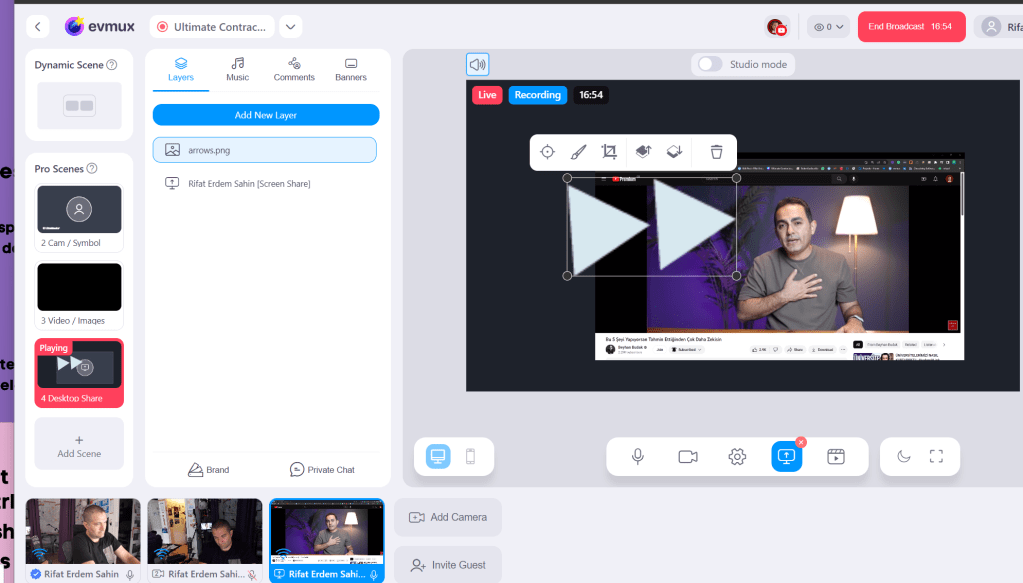Open the media player icon in bottom toolbar
1023x583 pixels.
[x=836, y=456]
